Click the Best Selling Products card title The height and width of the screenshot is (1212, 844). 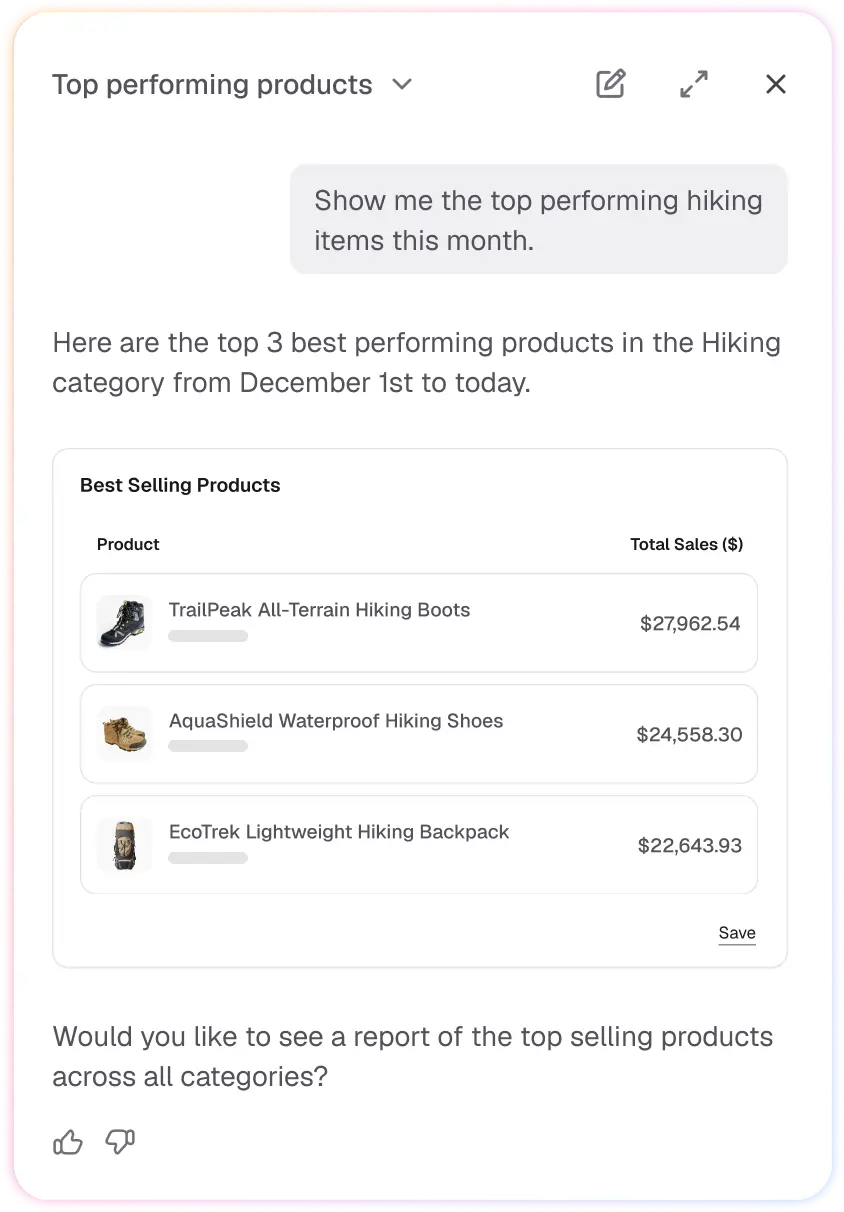coord(180,485)
